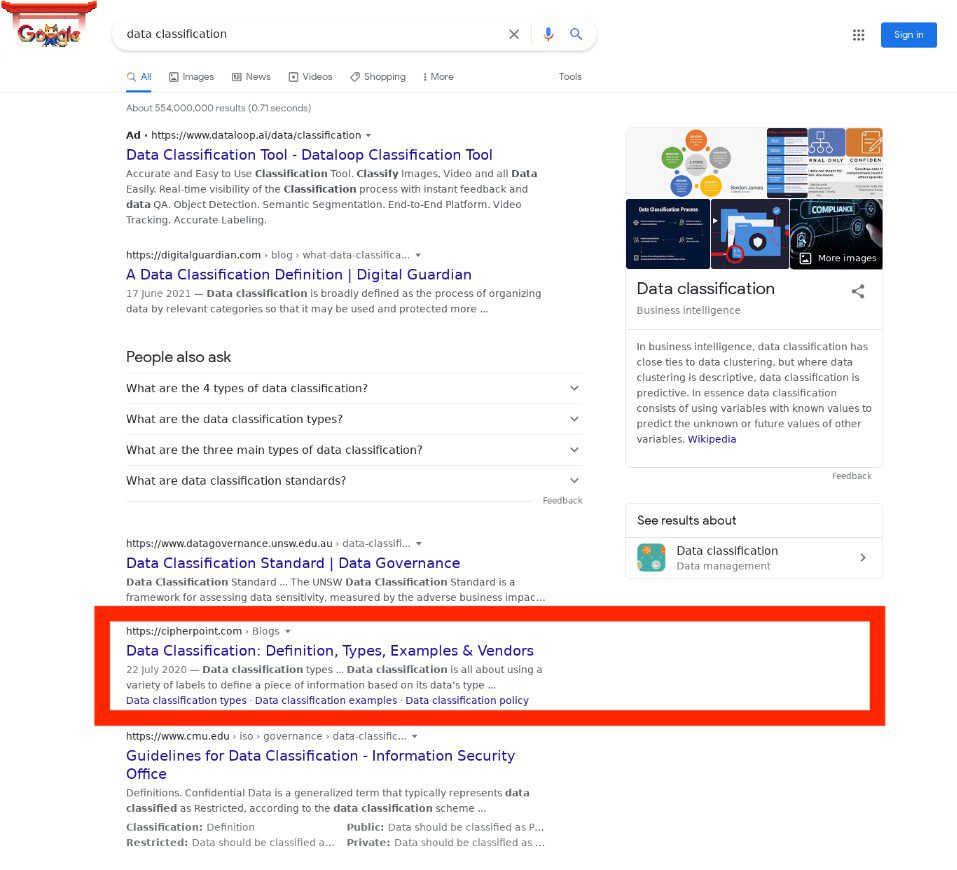
Task: Follow the 'Data classification examples' sitelink
Action: 326,700
